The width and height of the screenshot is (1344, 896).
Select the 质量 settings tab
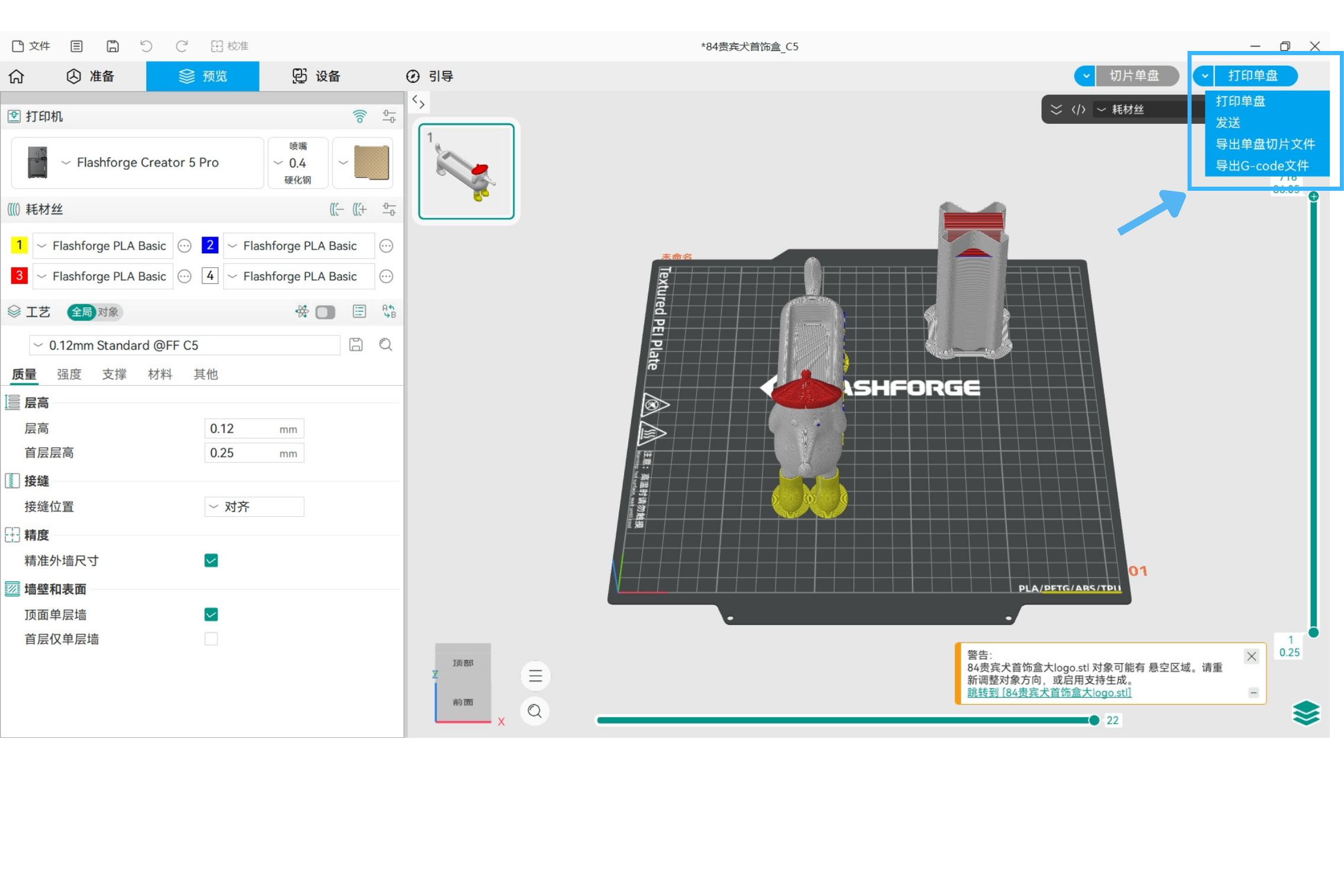pos(24,375)
